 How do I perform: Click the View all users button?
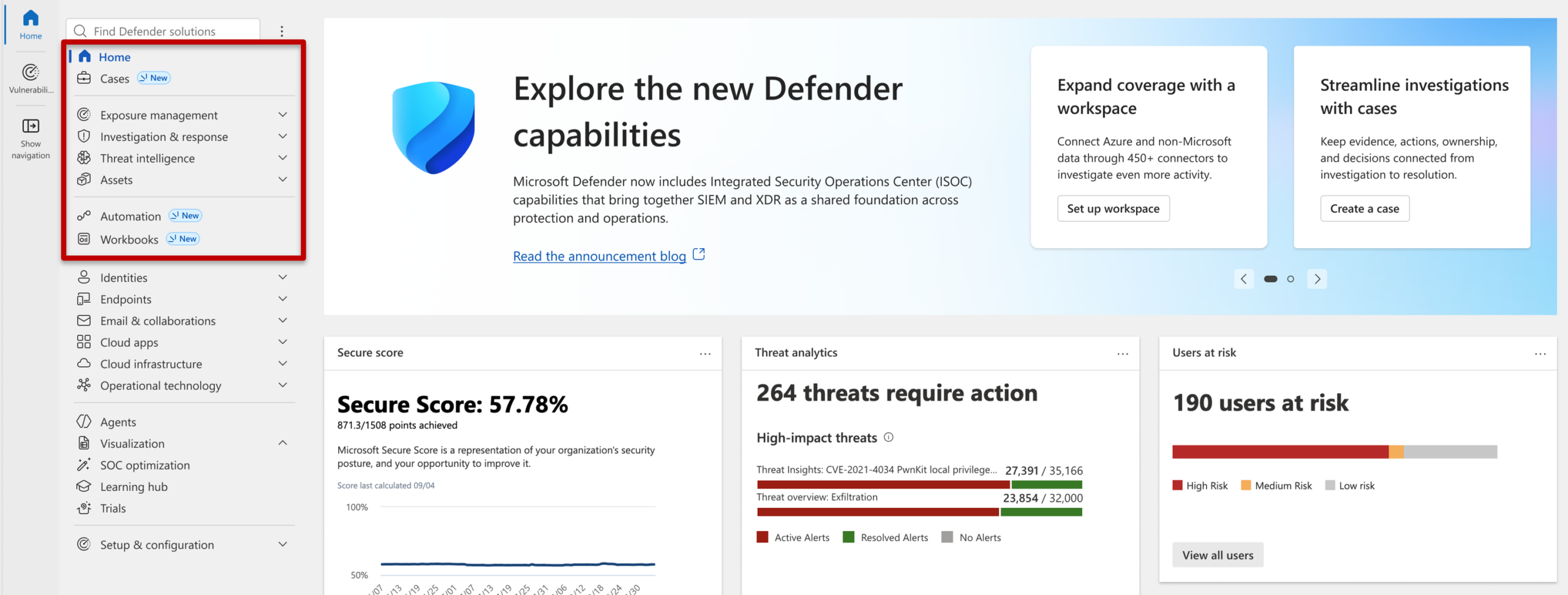1218,555
